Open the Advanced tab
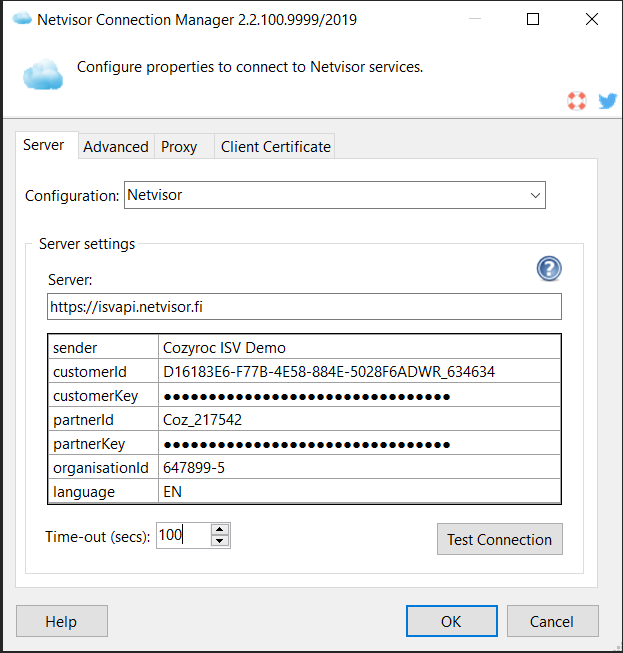This screenshot has width=623, height=653. coord(116,147)
